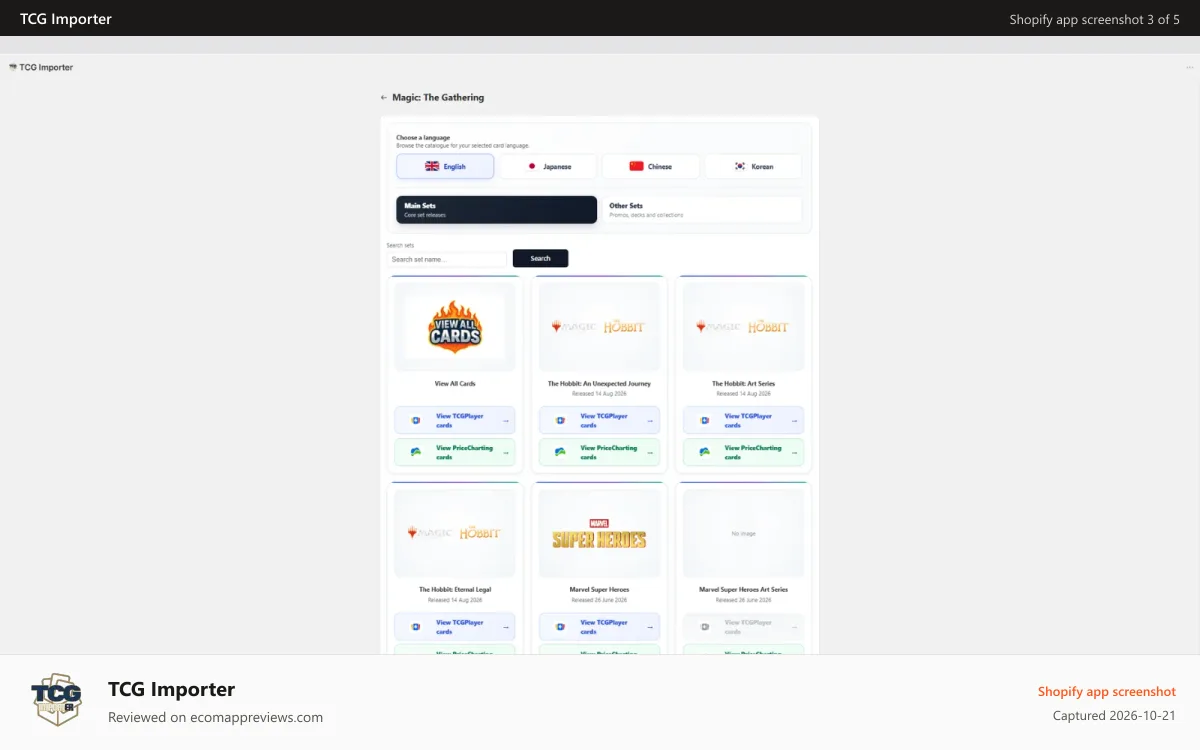Click PriceCharting icon under Hobbit: An Unexpected Journey
Image resolution: width=1200 pixels, height=750 pixels.
point(560,452)
